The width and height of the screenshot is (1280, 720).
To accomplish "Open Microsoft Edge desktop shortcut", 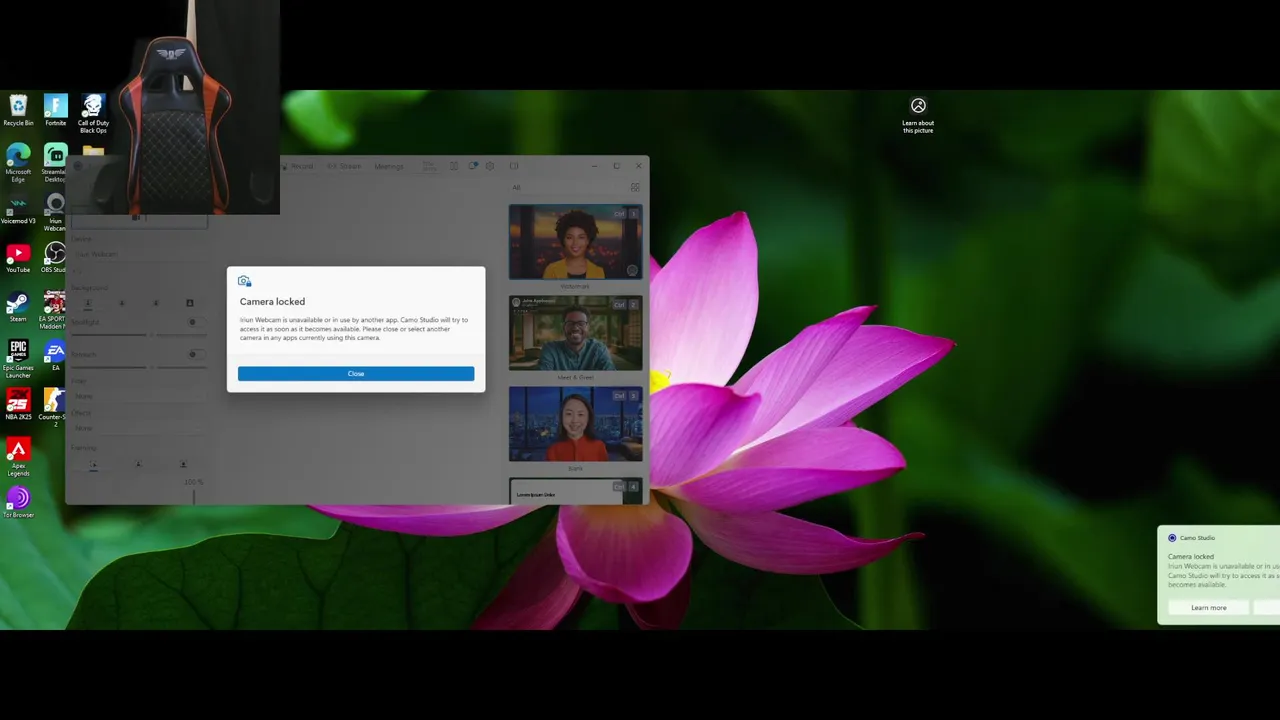I will tap(18, 163).
